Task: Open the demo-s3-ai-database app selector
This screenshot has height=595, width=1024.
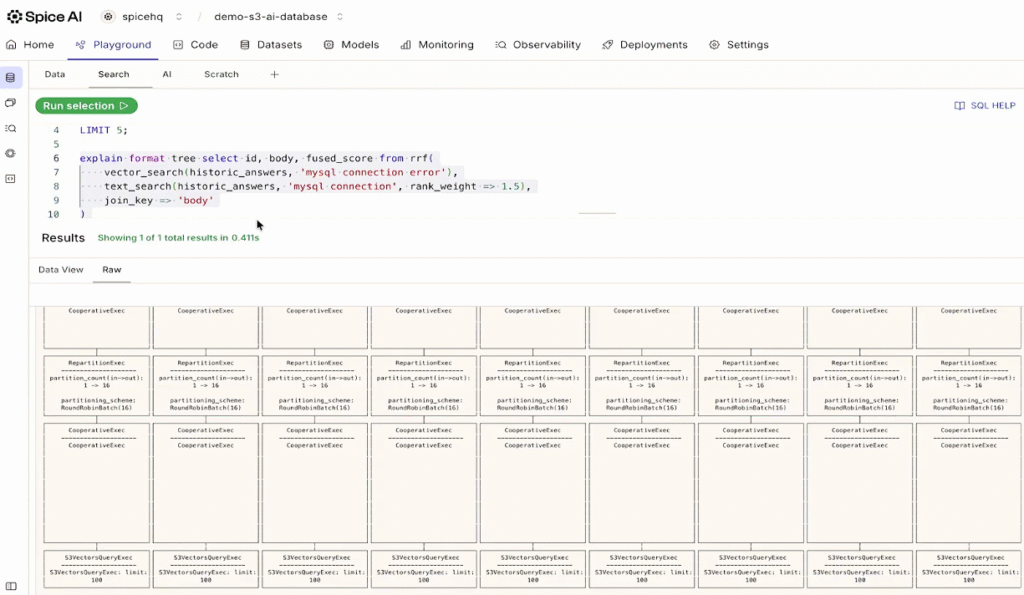Action: [278, 17]
